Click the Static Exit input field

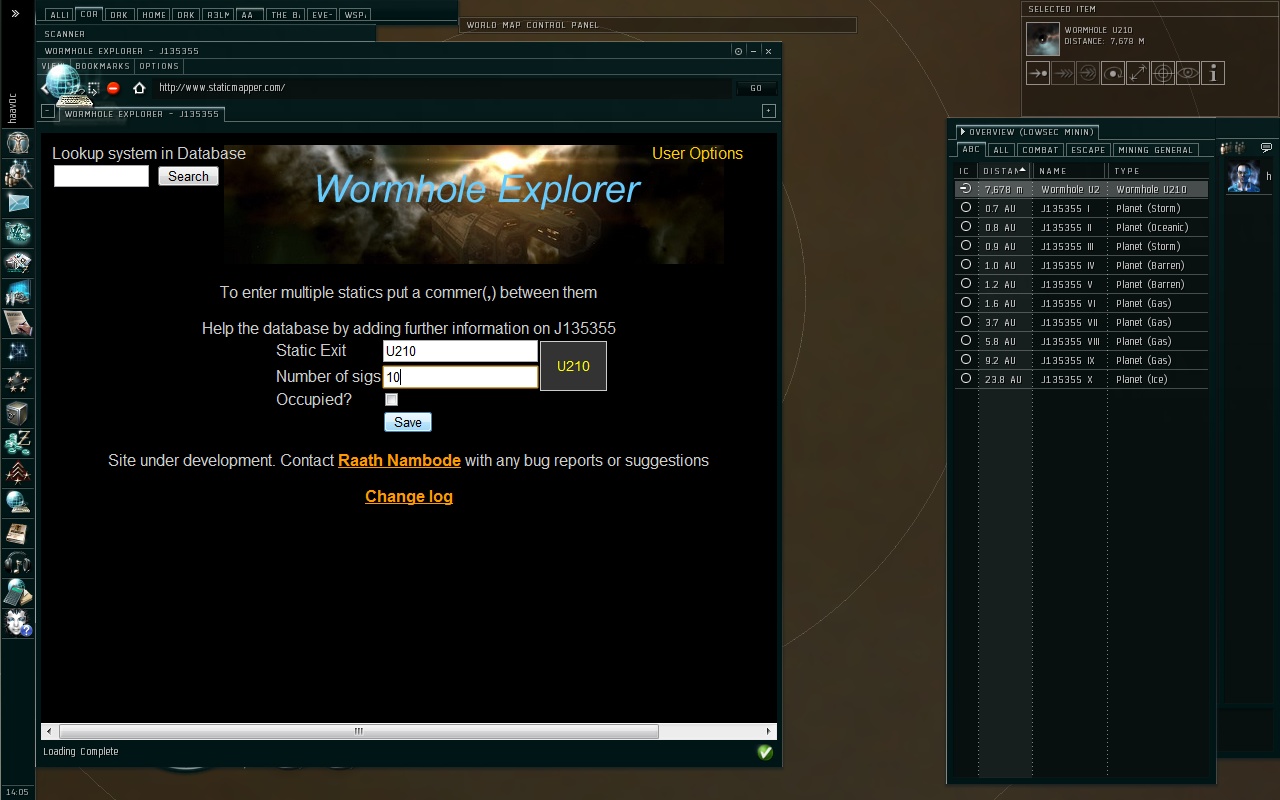pos(460,351)
